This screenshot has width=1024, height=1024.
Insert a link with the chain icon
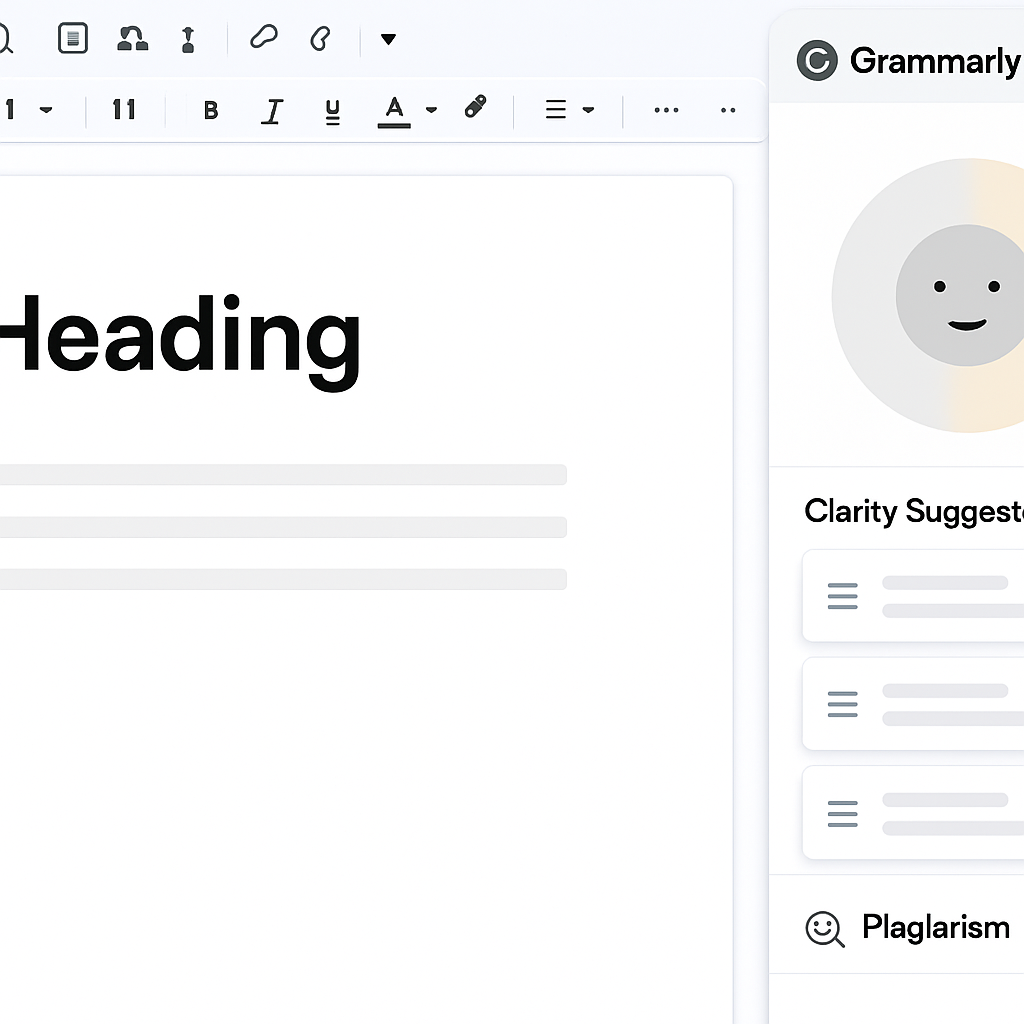click(264, 37)
